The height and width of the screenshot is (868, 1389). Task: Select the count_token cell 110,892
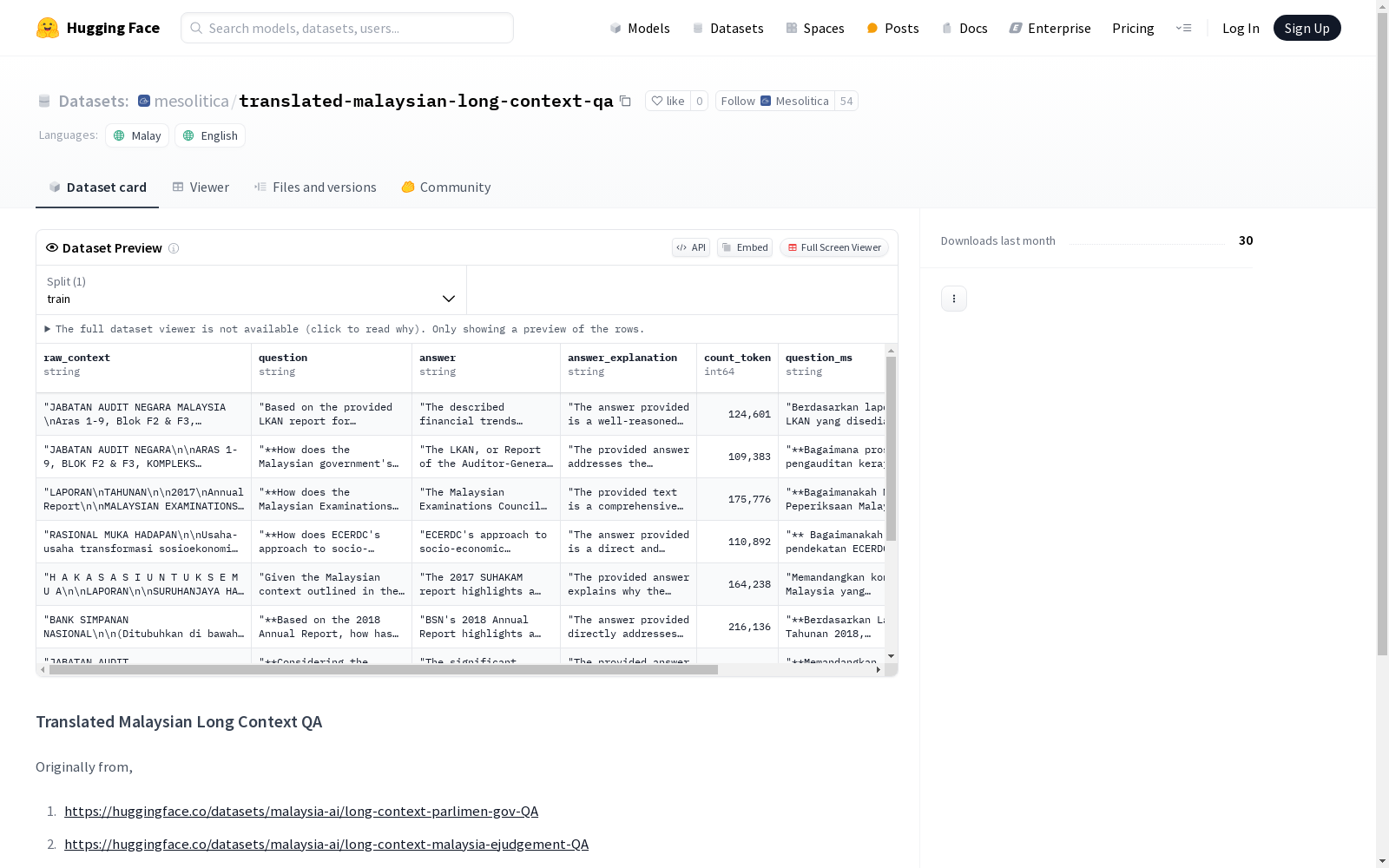tap(738, 542)
